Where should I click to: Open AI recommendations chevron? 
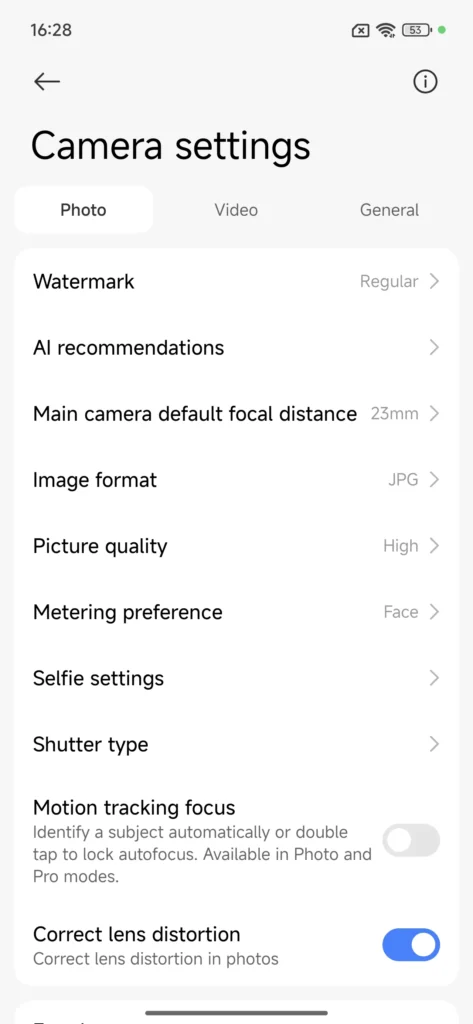434,347
